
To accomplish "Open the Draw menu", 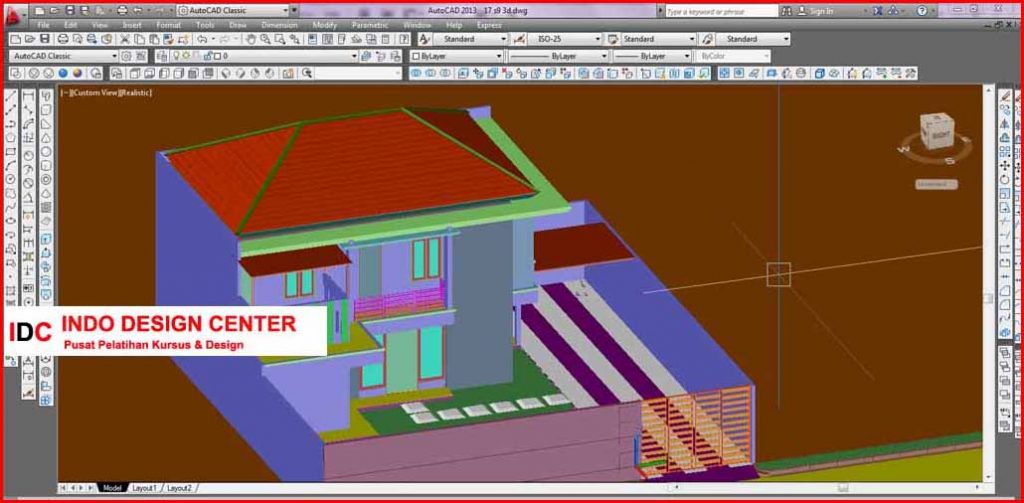I will coord(237,25).
